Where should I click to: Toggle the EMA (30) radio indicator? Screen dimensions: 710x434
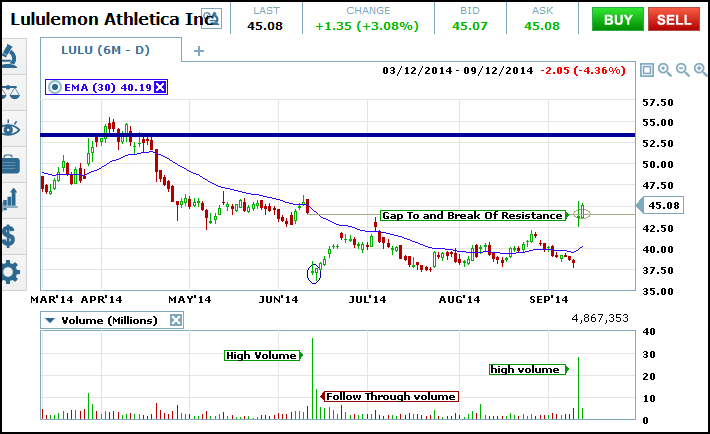pyautogui.click(x=55, y=87)
